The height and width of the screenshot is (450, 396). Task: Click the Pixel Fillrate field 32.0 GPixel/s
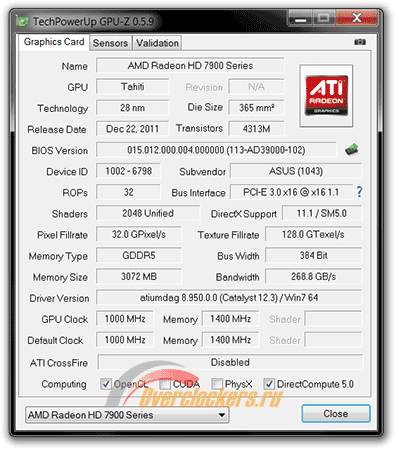coord(139,234)
